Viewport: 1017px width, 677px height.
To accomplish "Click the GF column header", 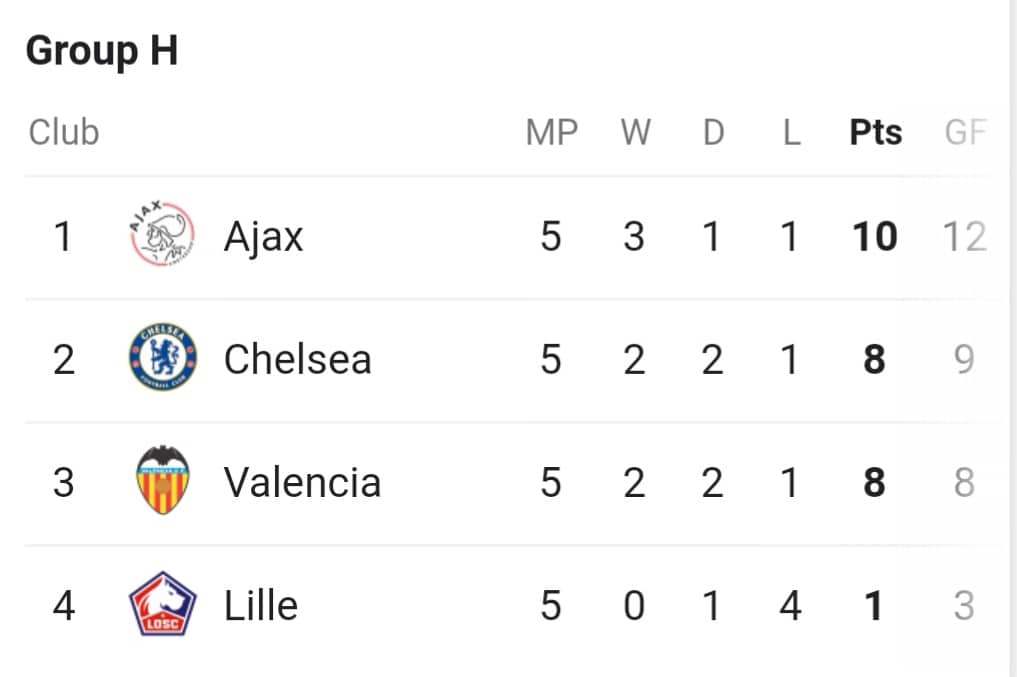I will (x=965, y=132).
